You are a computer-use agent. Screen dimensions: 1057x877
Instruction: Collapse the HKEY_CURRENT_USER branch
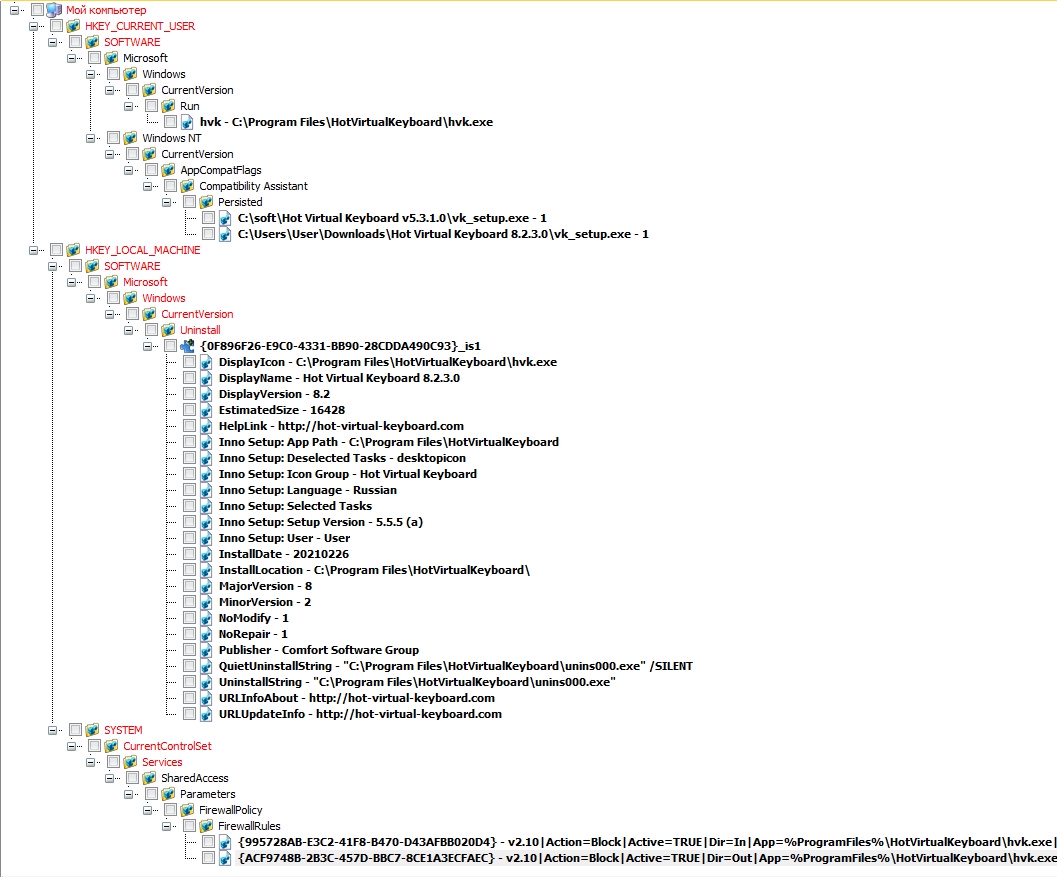(x=33, y=26)
